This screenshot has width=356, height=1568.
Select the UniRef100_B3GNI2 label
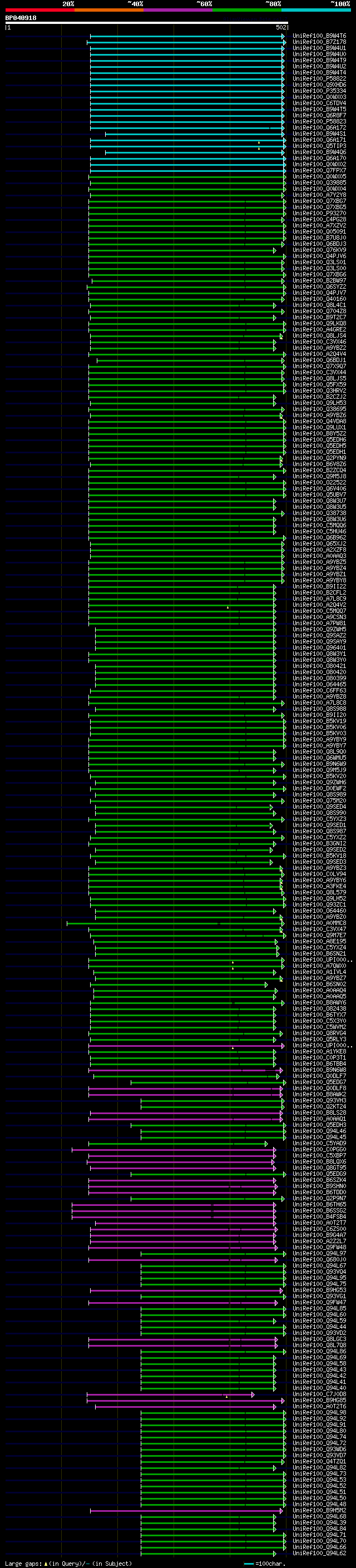pos(319,843)
